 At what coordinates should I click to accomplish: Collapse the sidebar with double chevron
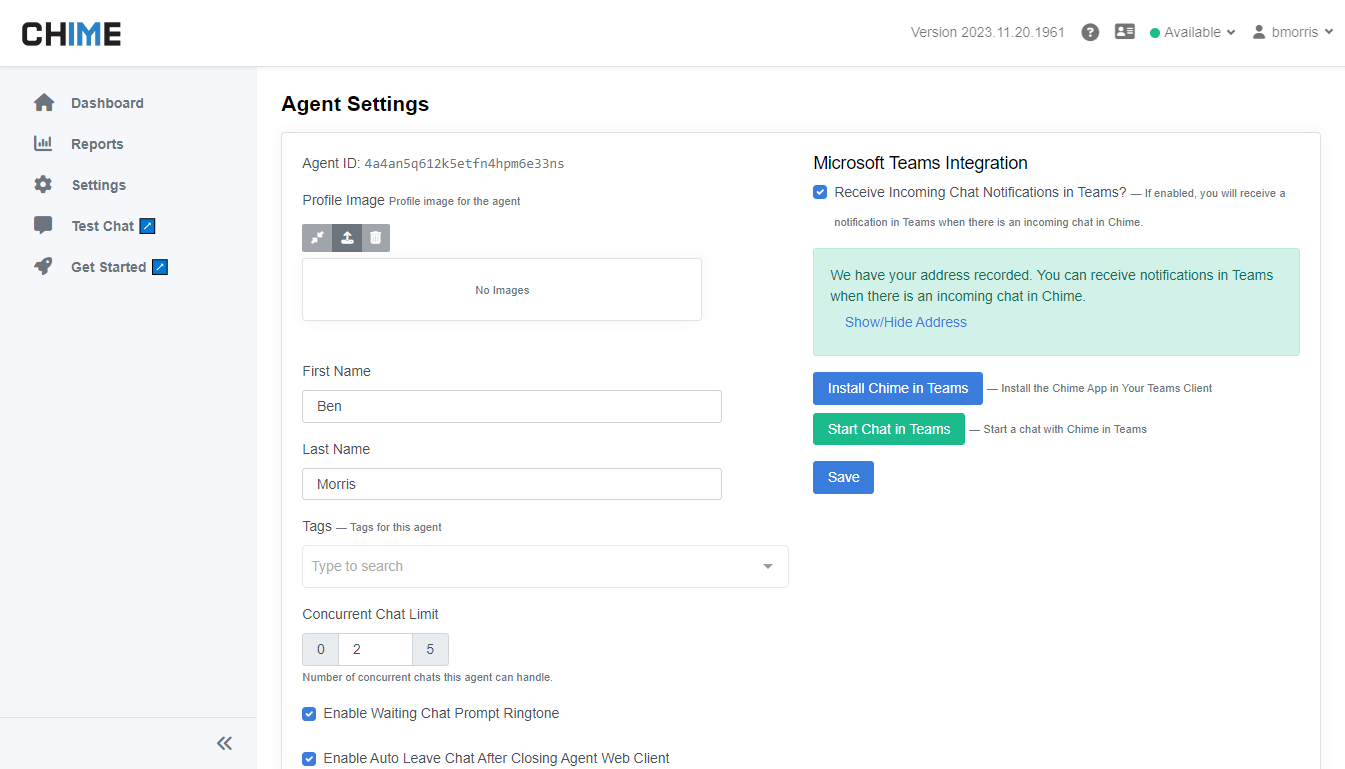(x=225, y=743)
